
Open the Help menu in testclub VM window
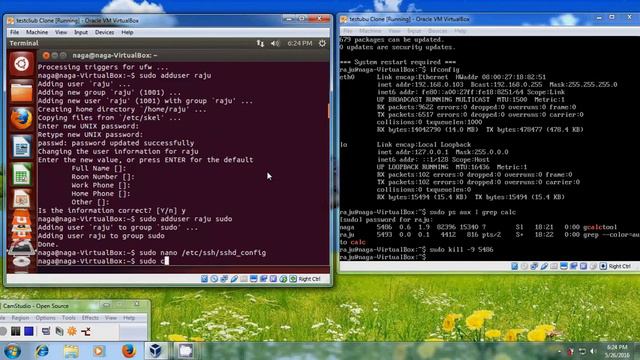(127, 32)
